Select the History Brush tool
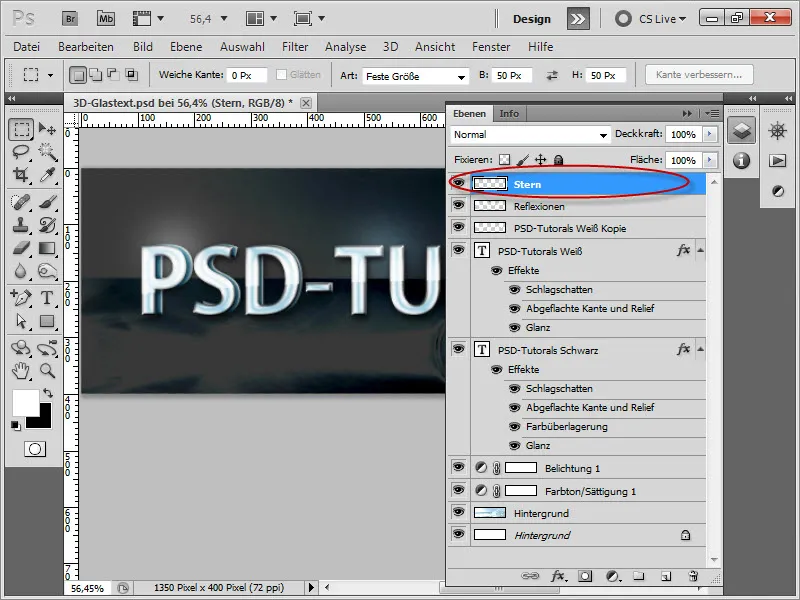 click(47, 225)
